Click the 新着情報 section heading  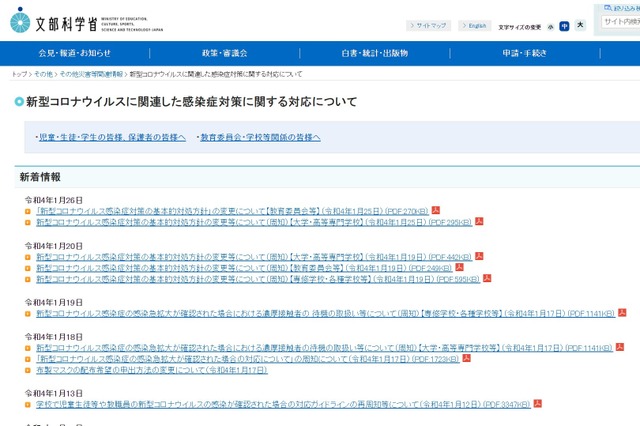point(40,177)
